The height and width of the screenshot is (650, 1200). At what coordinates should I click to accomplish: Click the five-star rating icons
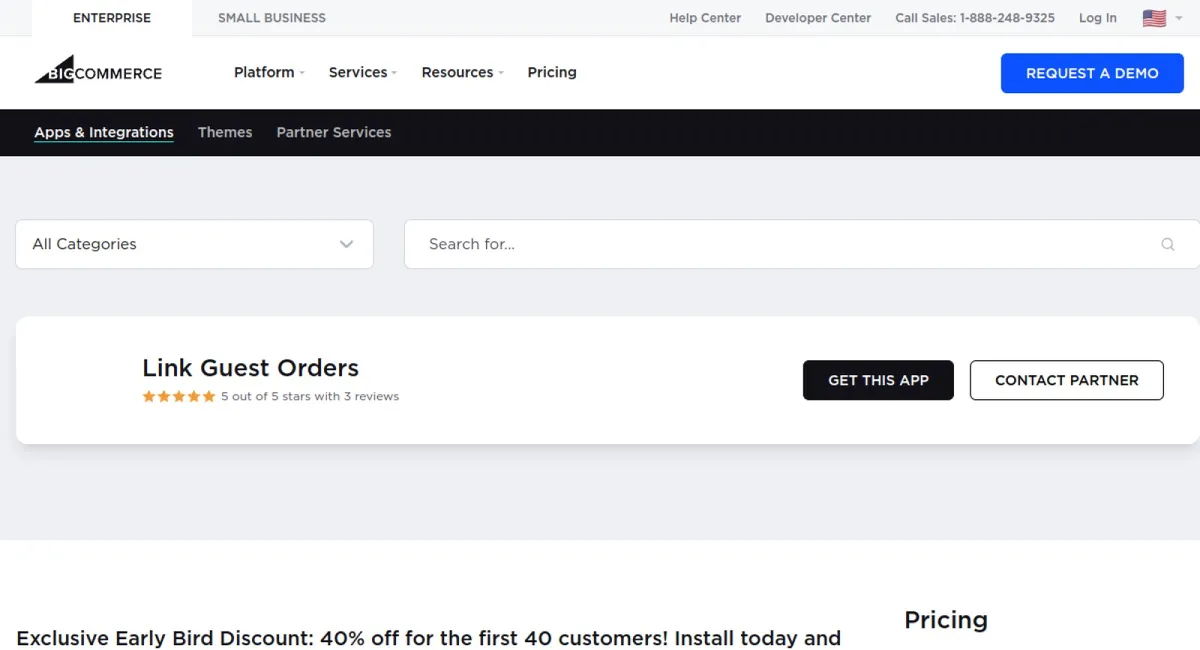click(x=179, y=396)
